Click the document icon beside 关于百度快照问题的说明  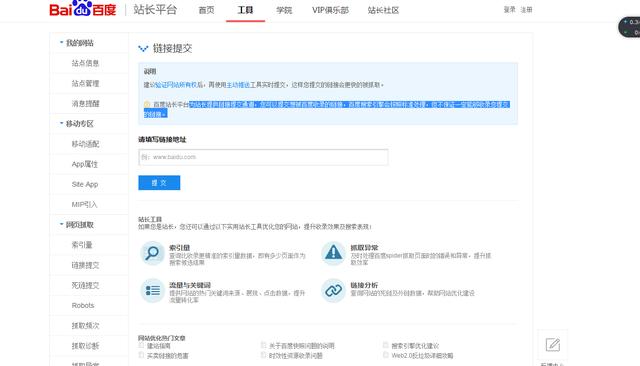(263, 346)
